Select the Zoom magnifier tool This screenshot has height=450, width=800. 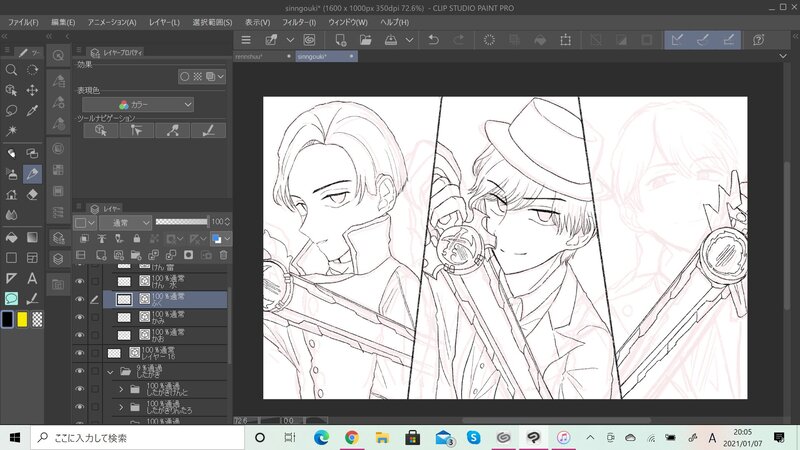click(x=11, y=70)
